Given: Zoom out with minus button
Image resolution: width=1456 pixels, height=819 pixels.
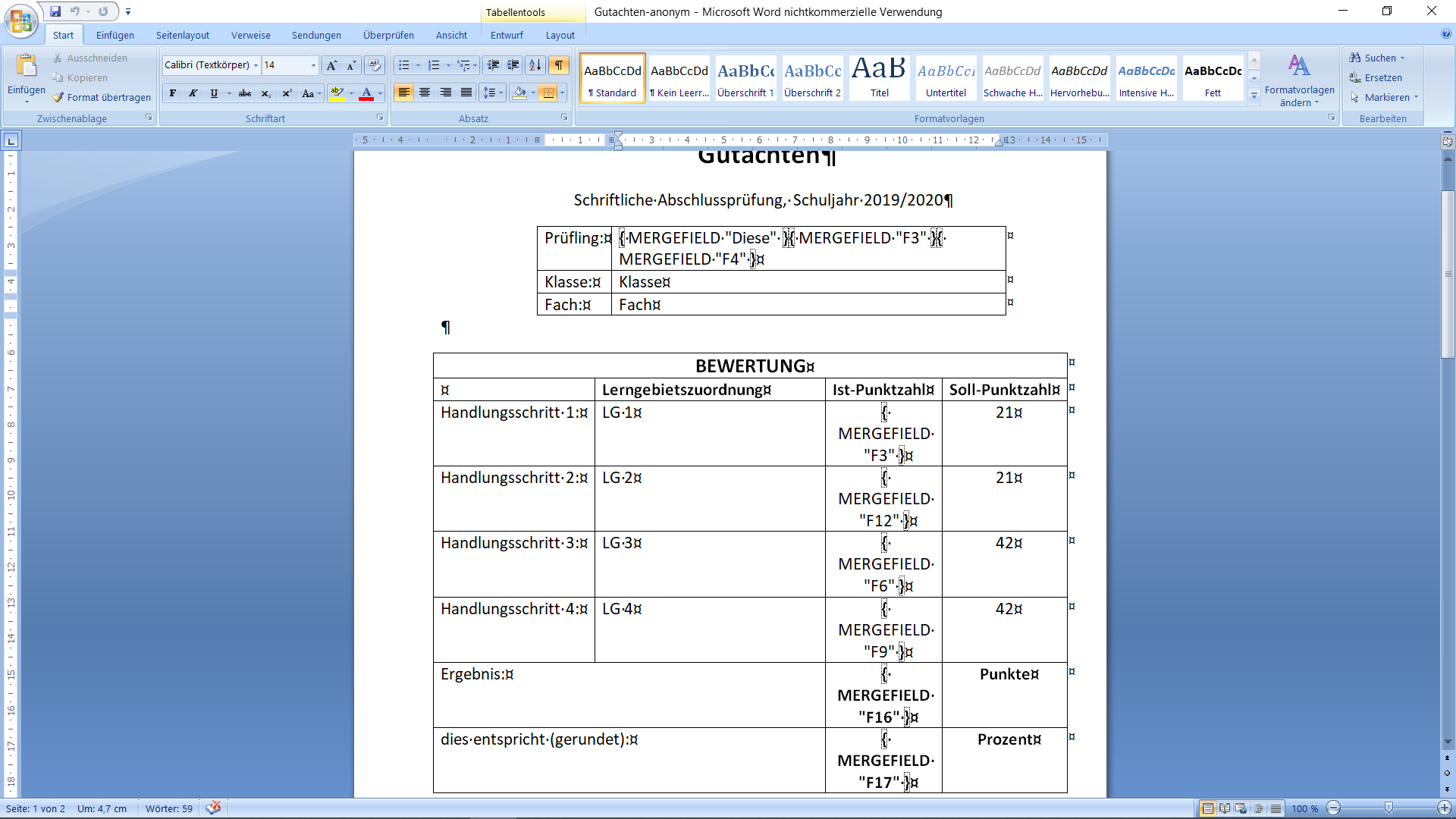Looking at the screenshot, I should click(x=1334, y=808).
